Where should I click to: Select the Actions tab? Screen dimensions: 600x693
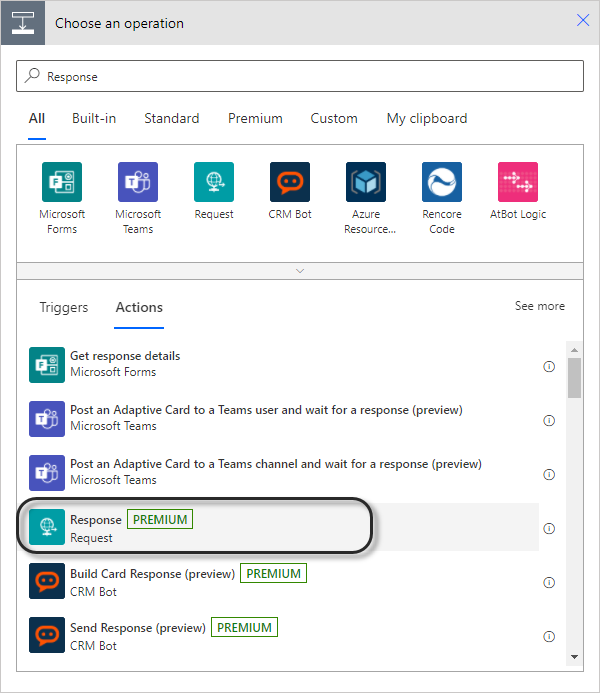[x=139, y=307]
